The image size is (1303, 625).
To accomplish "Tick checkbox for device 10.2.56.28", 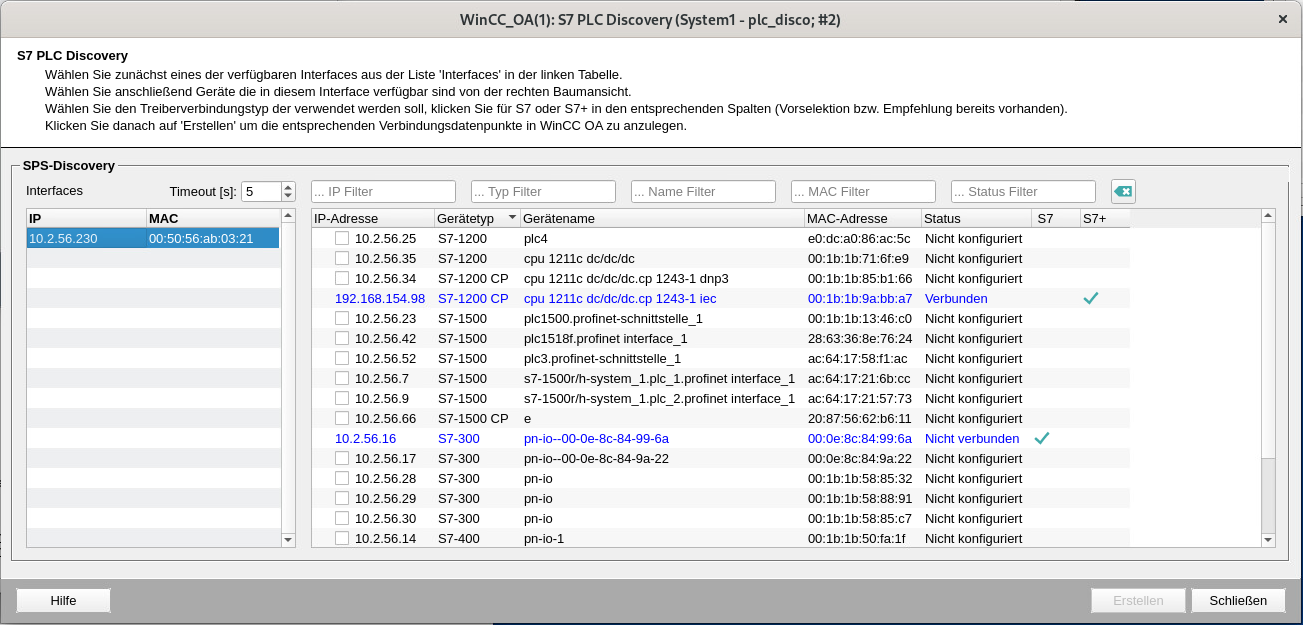I will click(342, 478).
